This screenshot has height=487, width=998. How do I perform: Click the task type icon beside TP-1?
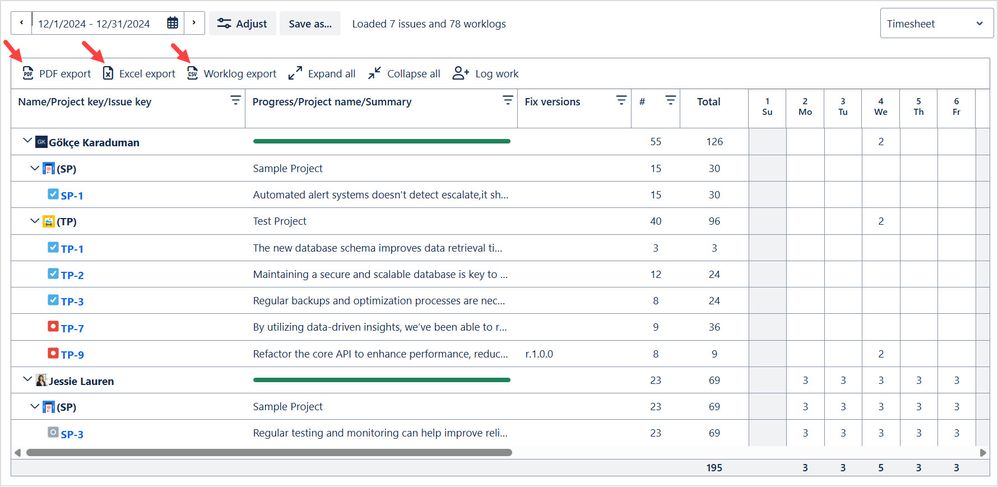53,247
